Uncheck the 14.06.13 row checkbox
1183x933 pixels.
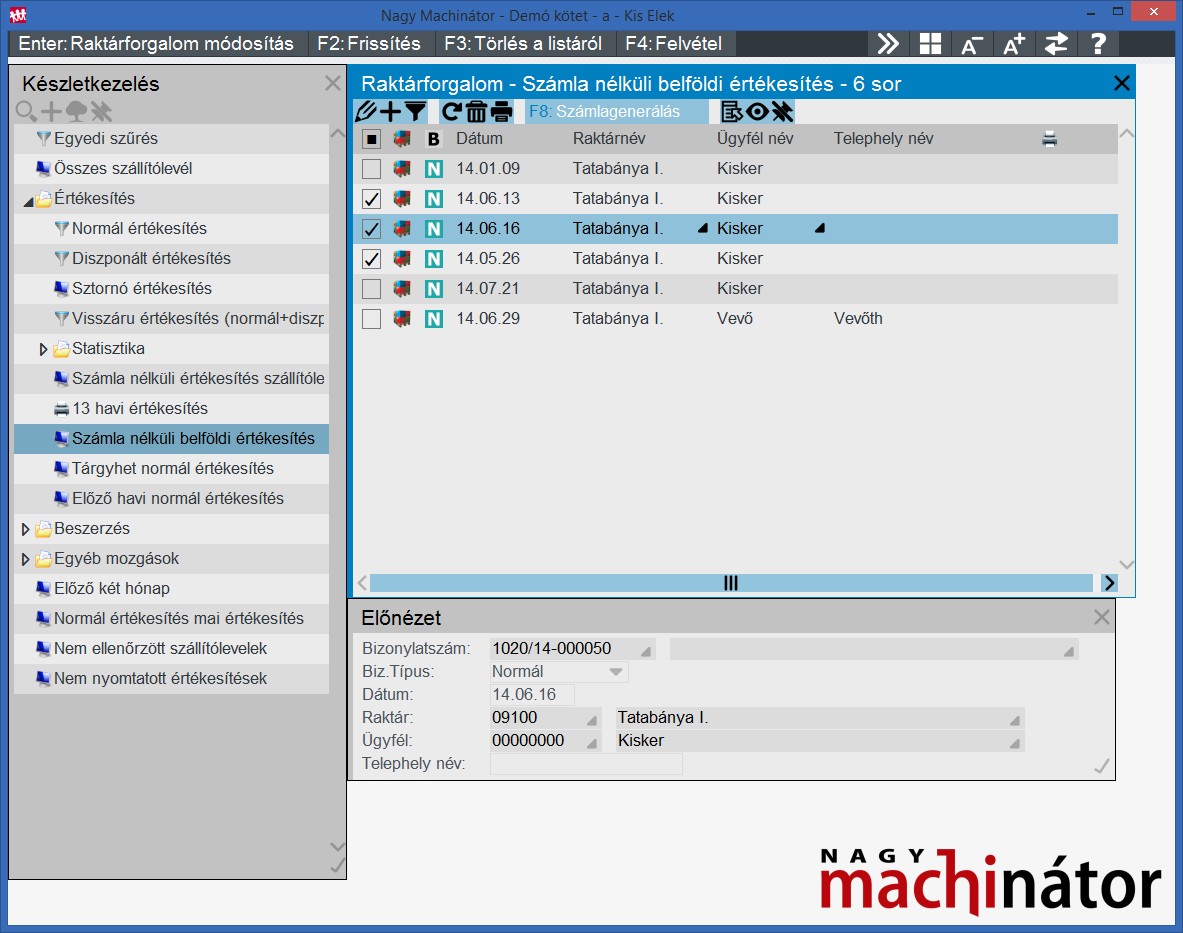pos(371,199)
